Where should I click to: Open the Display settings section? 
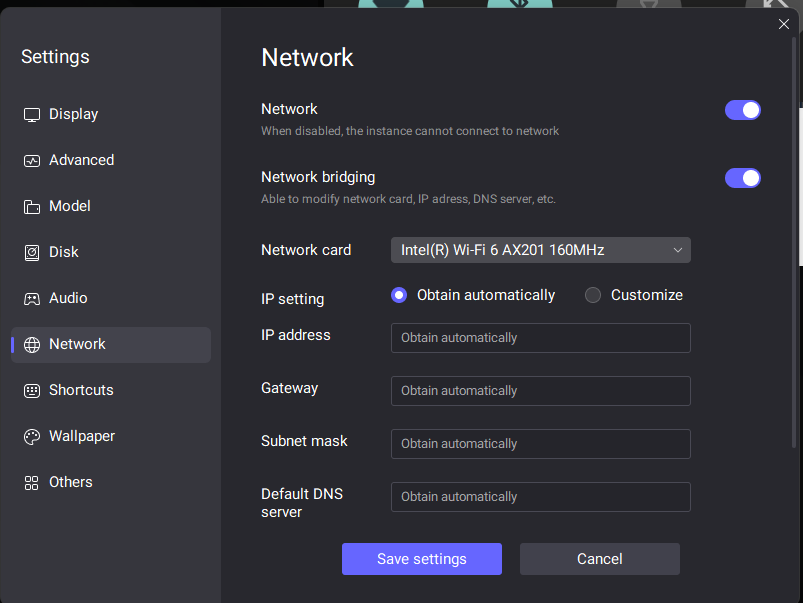[111, 114]
